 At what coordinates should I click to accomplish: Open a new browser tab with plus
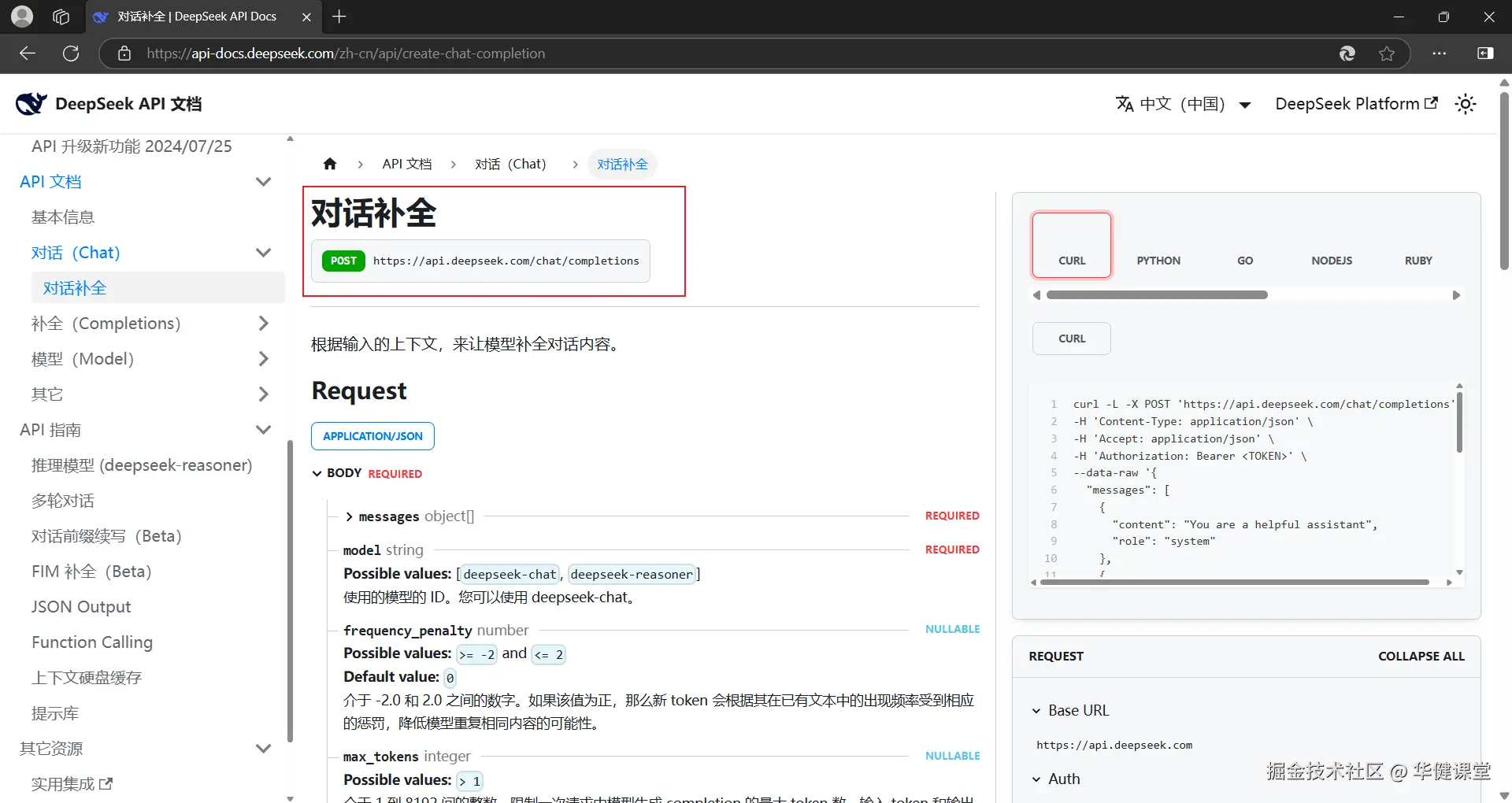coord(339,17)
